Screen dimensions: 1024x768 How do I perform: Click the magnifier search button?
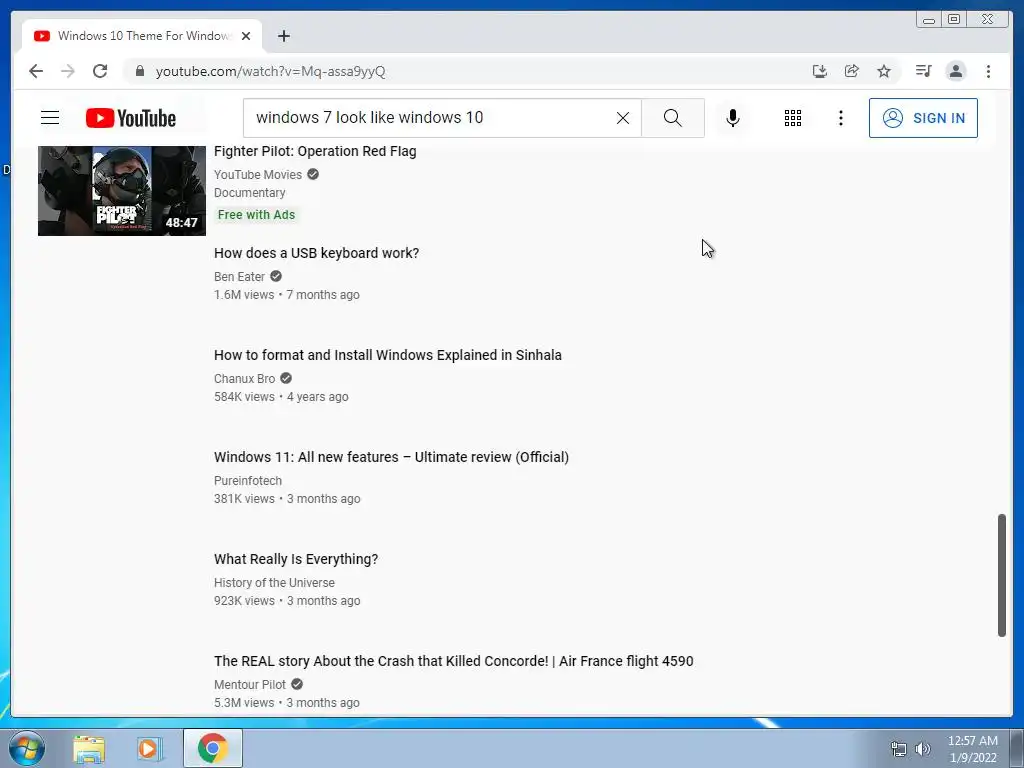pyautogui.click(x=673, y=118)
